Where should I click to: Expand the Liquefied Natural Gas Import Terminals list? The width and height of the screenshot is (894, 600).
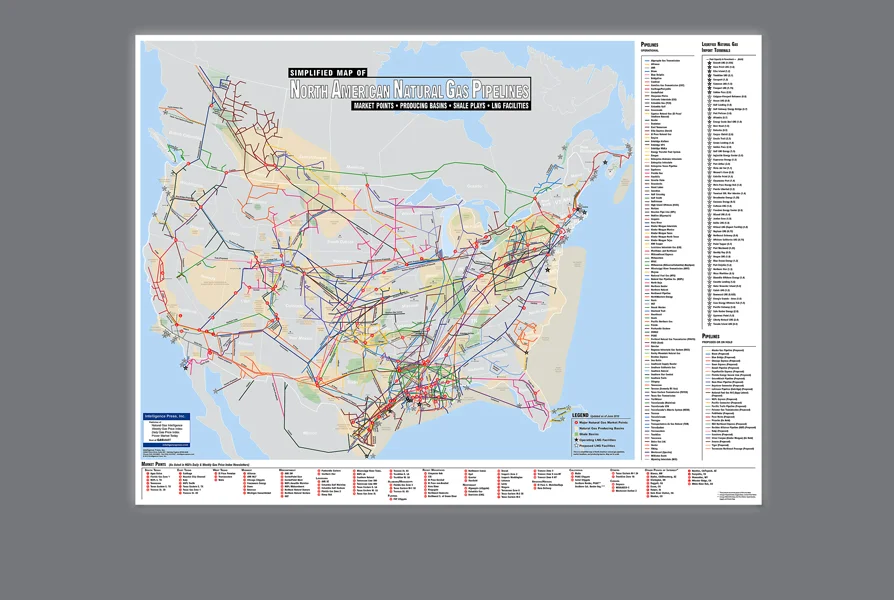(721, 45)
